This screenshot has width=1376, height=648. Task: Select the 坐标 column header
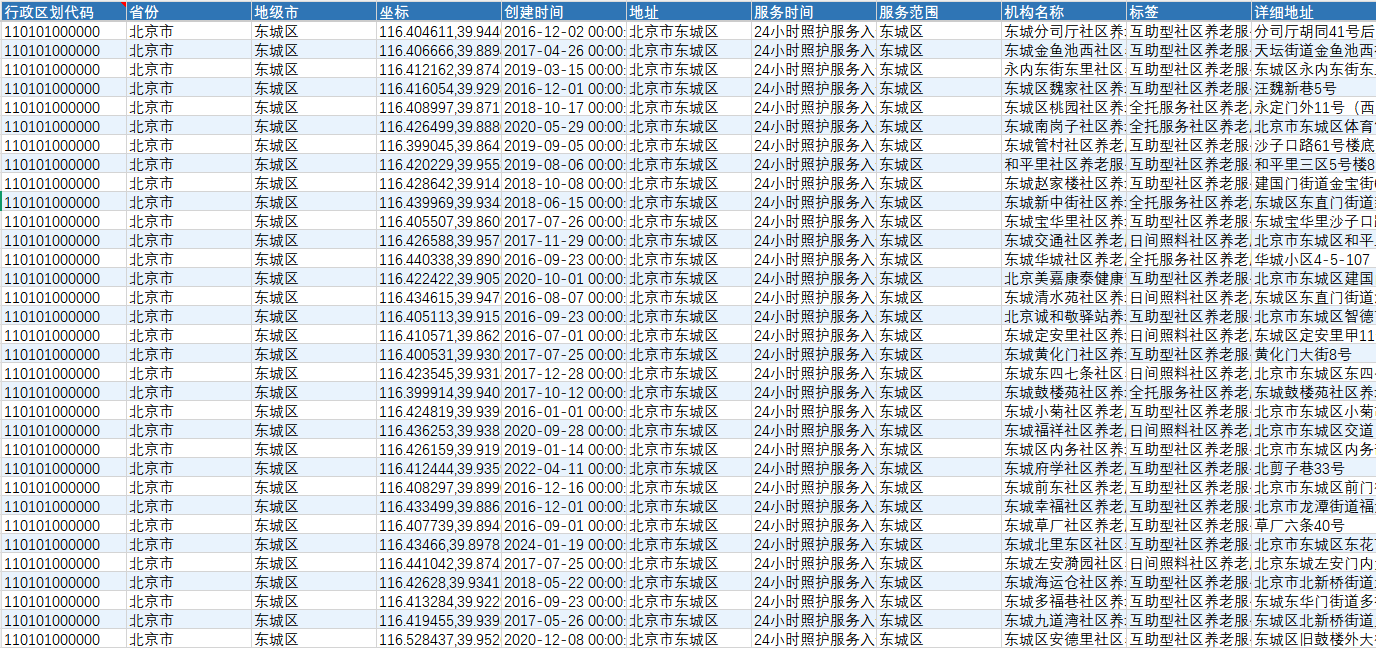pyautogui.click(x=438, y=12)
